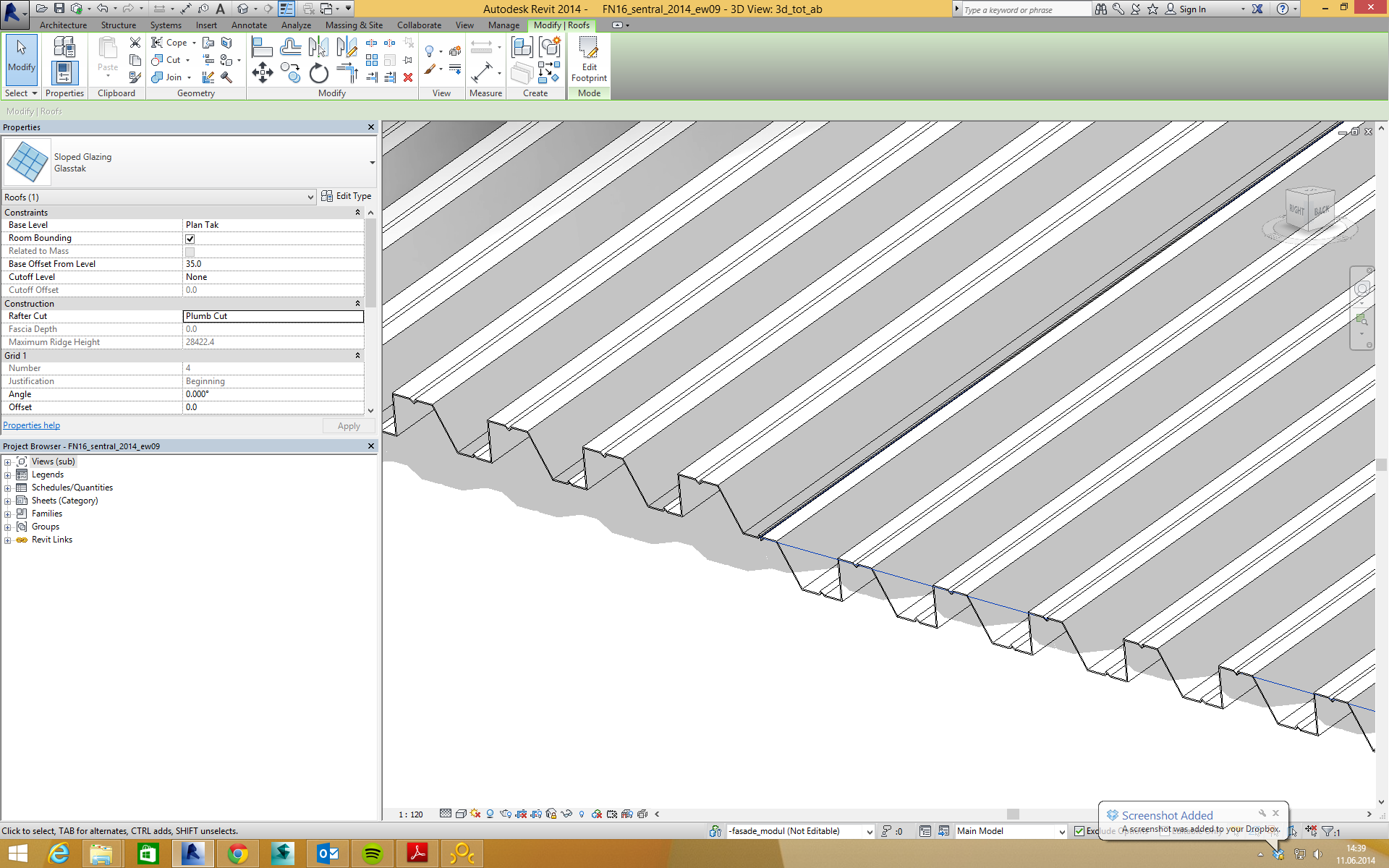Toggle the Room Bounding checkbox
1389x868 pixels.
190,239
